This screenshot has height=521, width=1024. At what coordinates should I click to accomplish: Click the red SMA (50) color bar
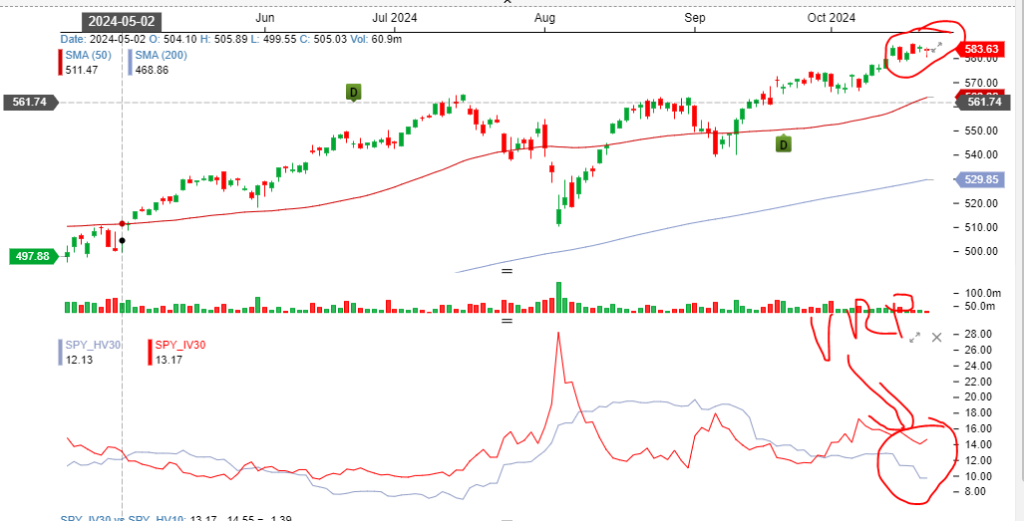click(61, 62)
